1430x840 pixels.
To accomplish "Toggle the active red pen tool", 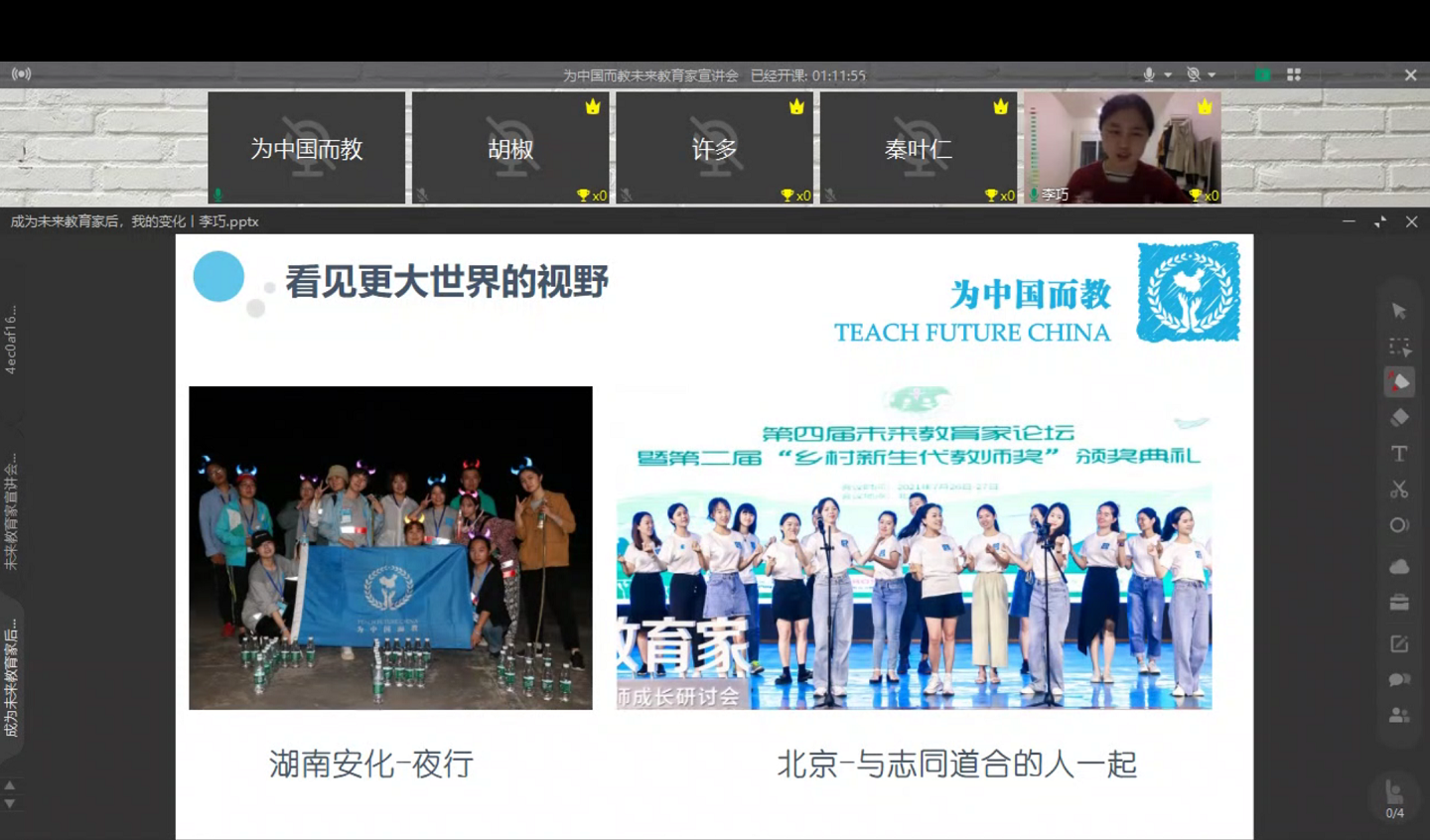I will (1399, 382).
